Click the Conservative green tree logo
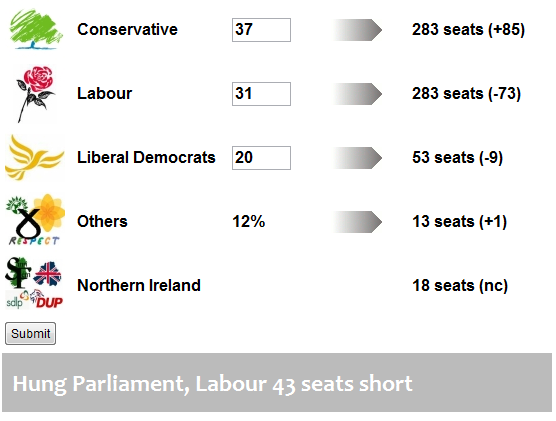The height and width of the screenshot is (421, 556). [x=36, y=29]
